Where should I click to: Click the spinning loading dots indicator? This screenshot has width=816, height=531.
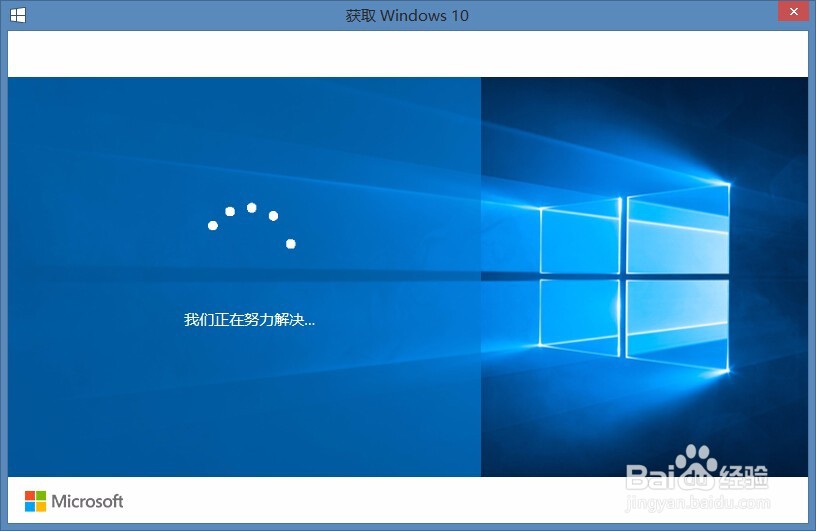click(251, 226)
